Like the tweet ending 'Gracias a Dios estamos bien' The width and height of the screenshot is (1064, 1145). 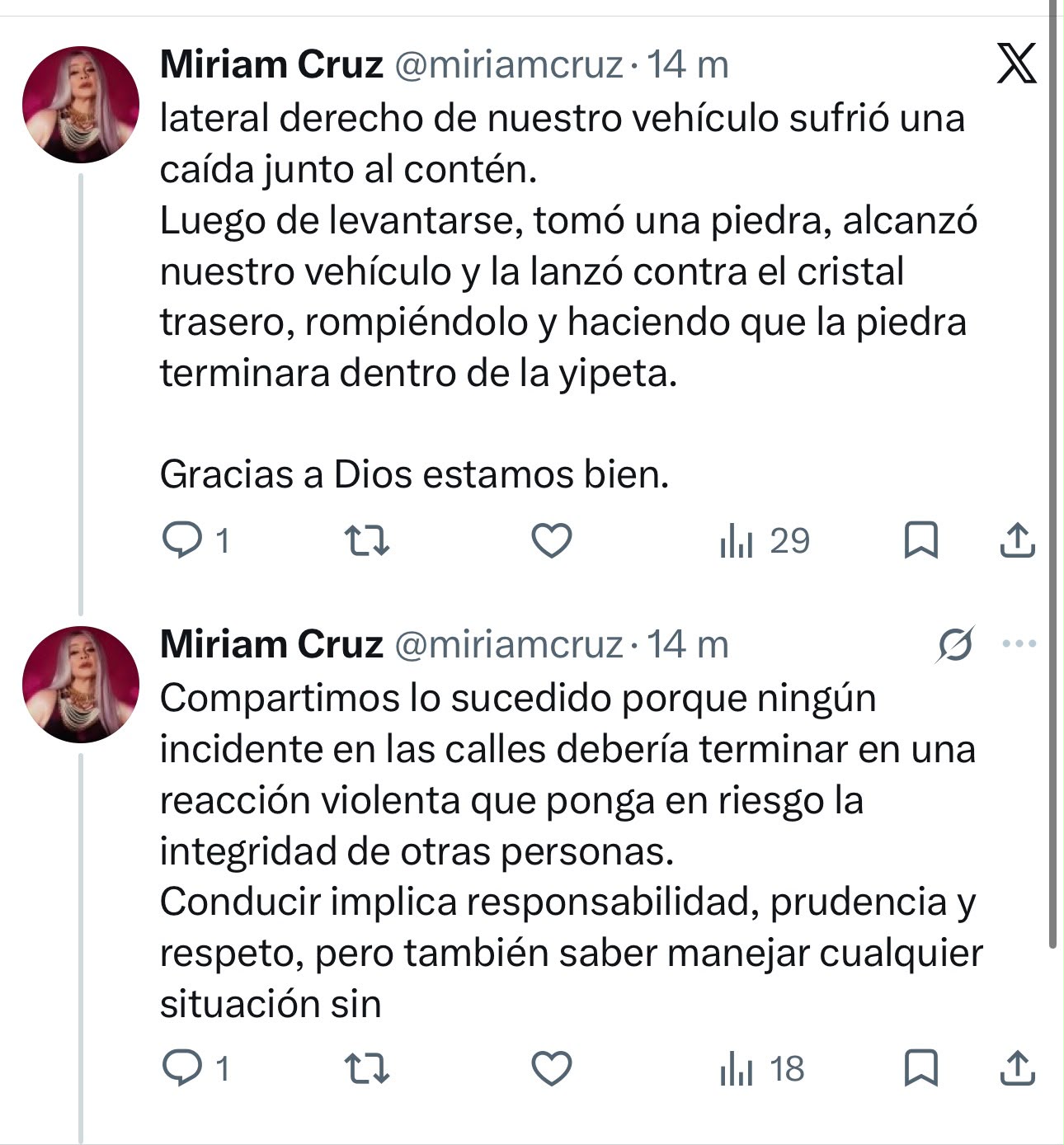tap(551, 541)
